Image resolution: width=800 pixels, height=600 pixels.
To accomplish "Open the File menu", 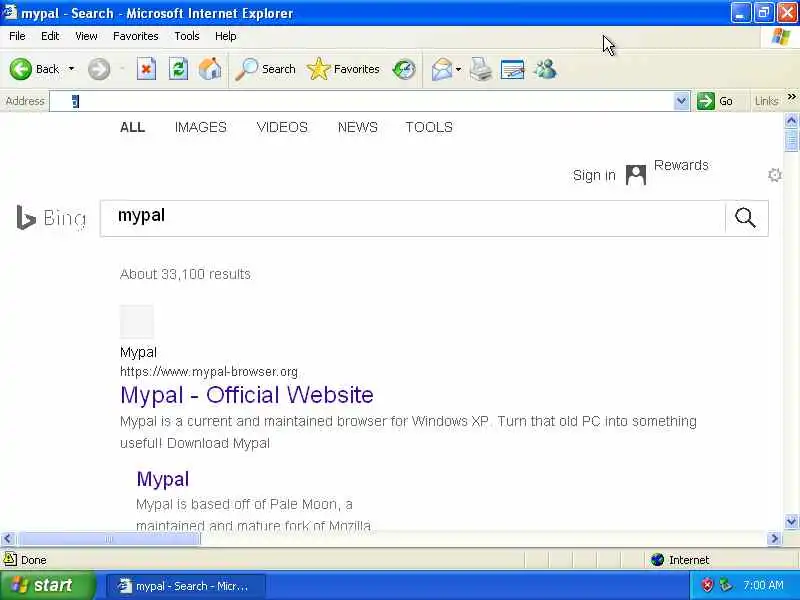I will point(17,36).
